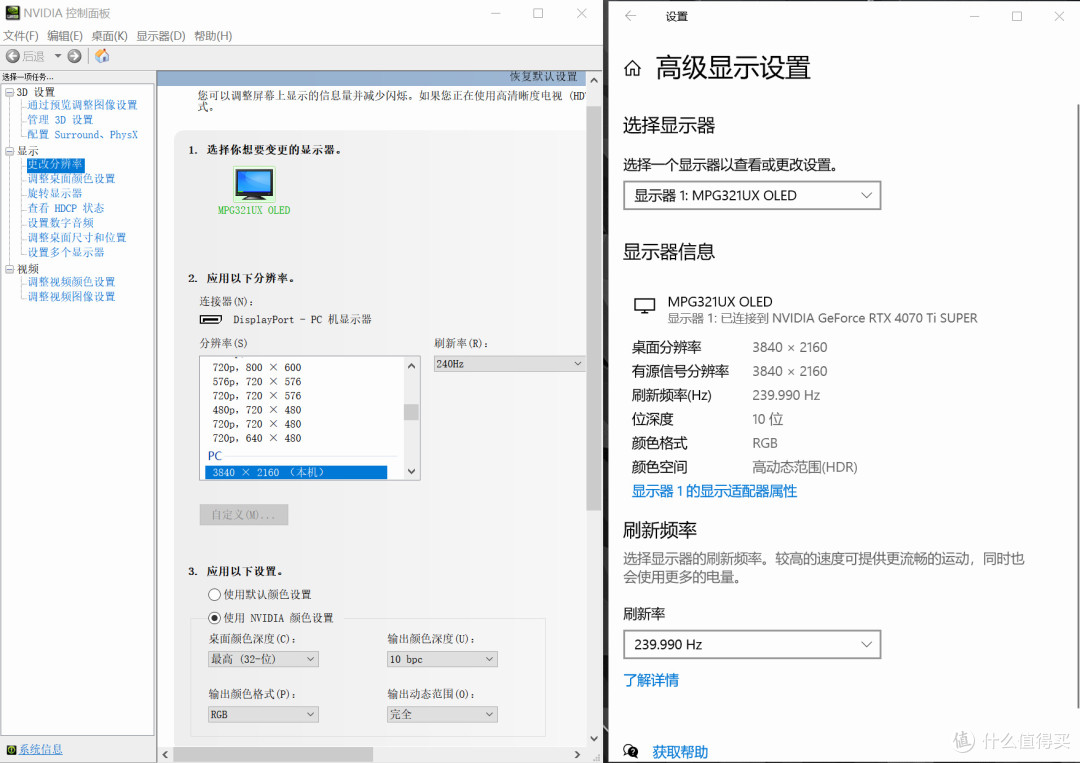Open 调整视频颜色设置 tree item

click(71, 282)
